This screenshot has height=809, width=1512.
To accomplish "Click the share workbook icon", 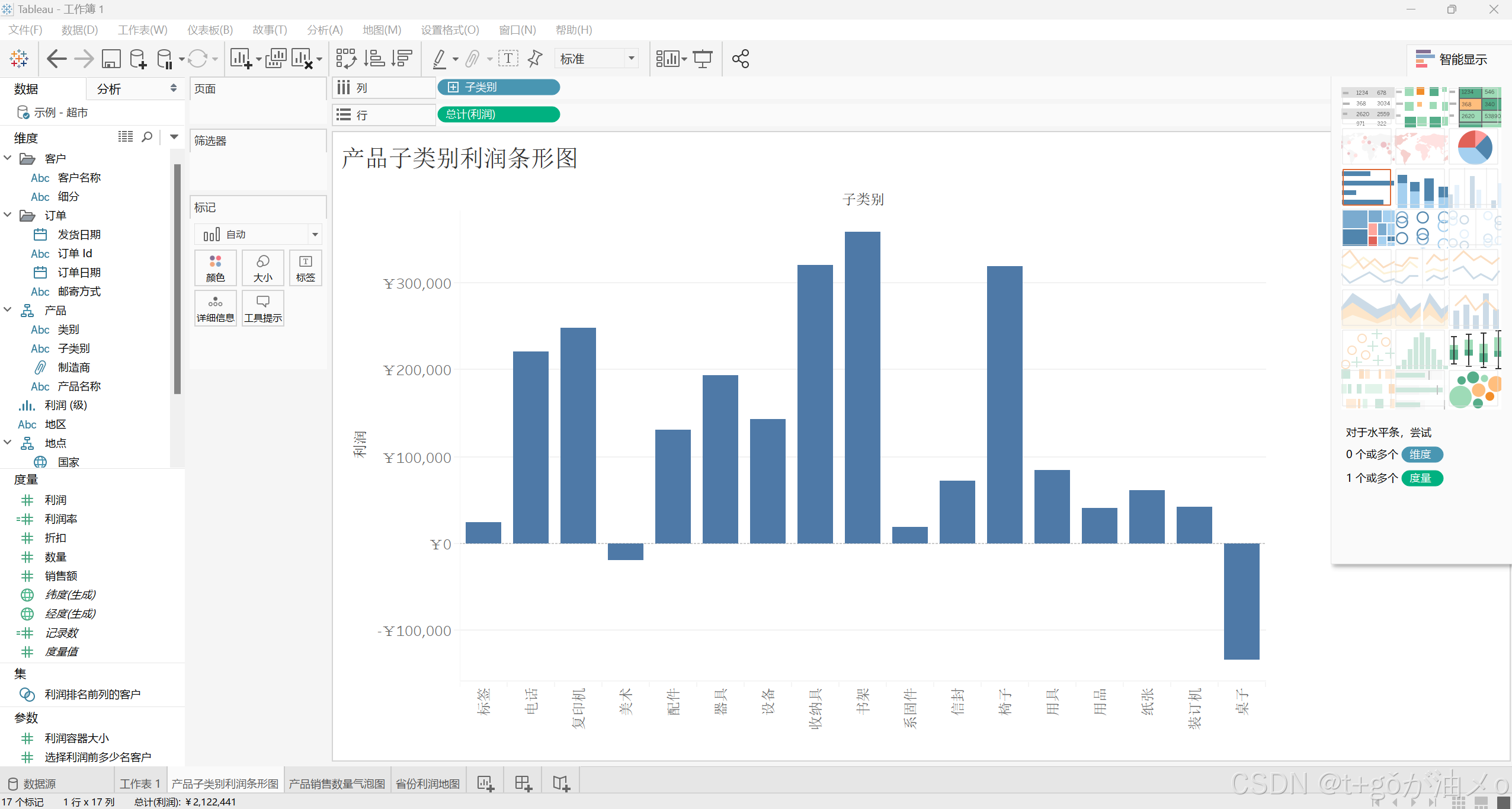I will [x=741, y=59].
